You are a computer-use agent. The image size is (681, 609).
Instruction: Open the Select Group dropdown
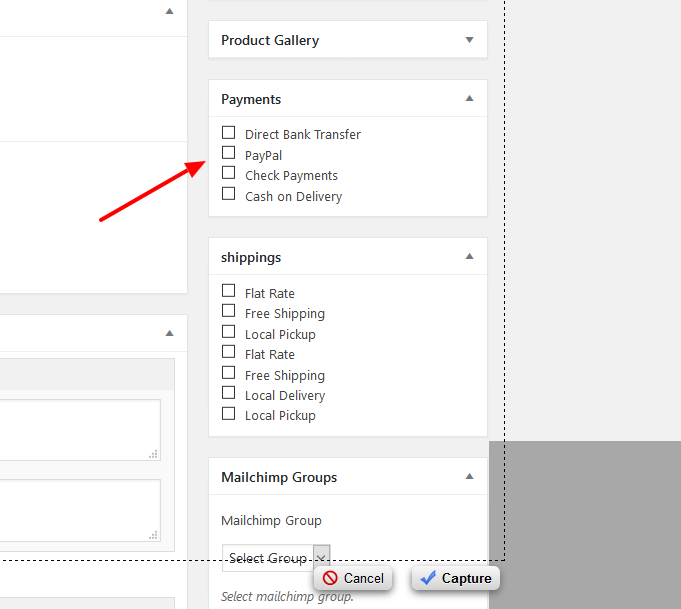[x=276, y=558]
